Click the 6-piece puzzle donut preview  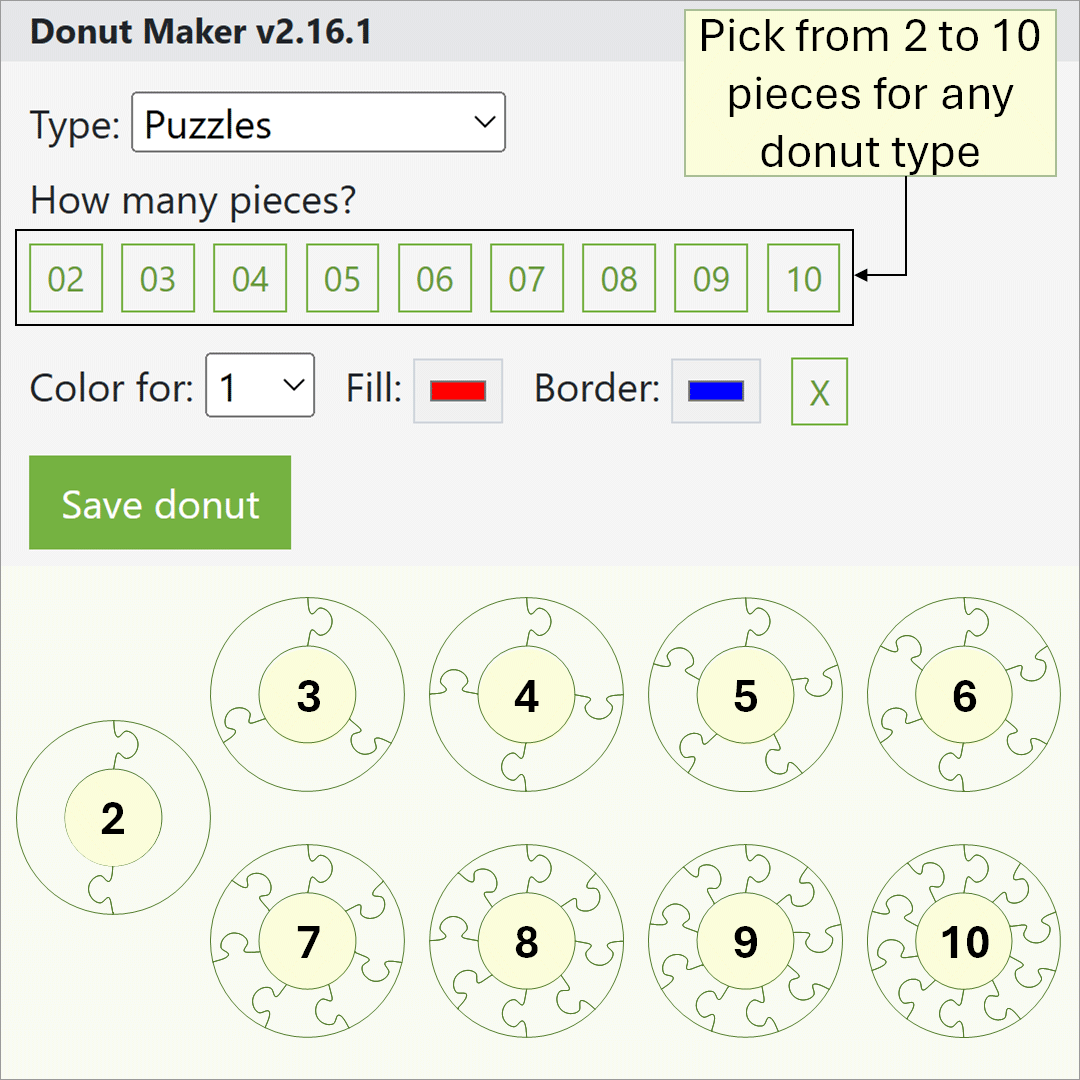point(963,693)
